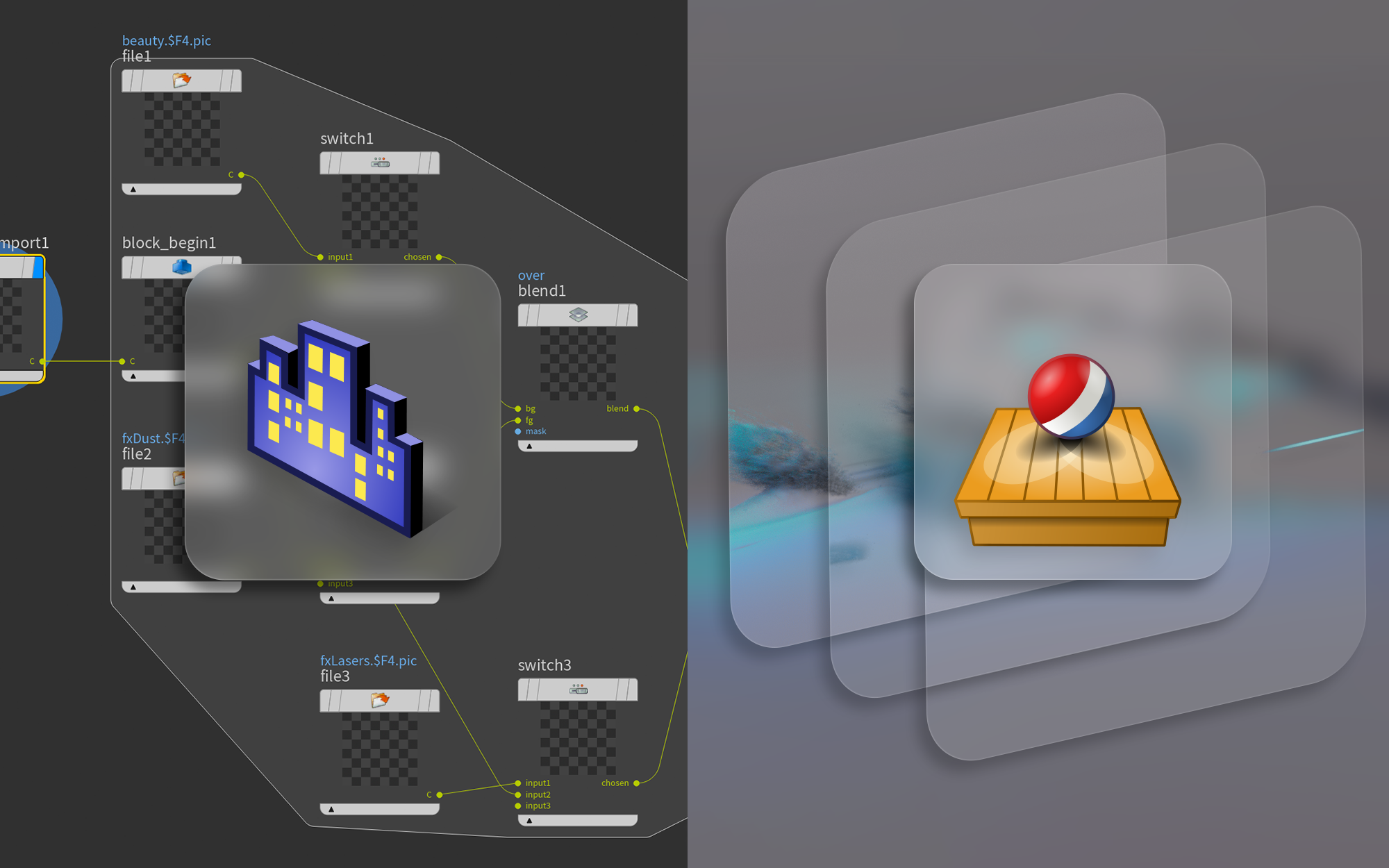Click the layers icon on the blend1 node

(579, 315)
